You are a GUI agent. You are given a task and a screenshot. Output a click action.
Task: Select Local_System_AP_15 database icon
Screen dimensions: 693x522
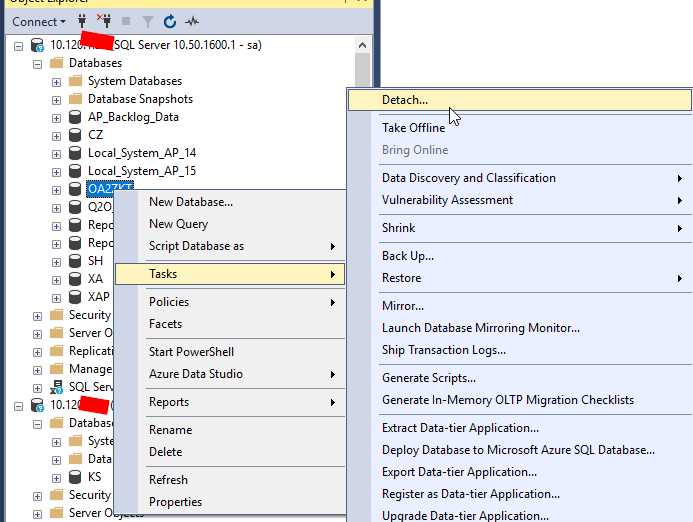pyautogui.click(x=75, y=171)
